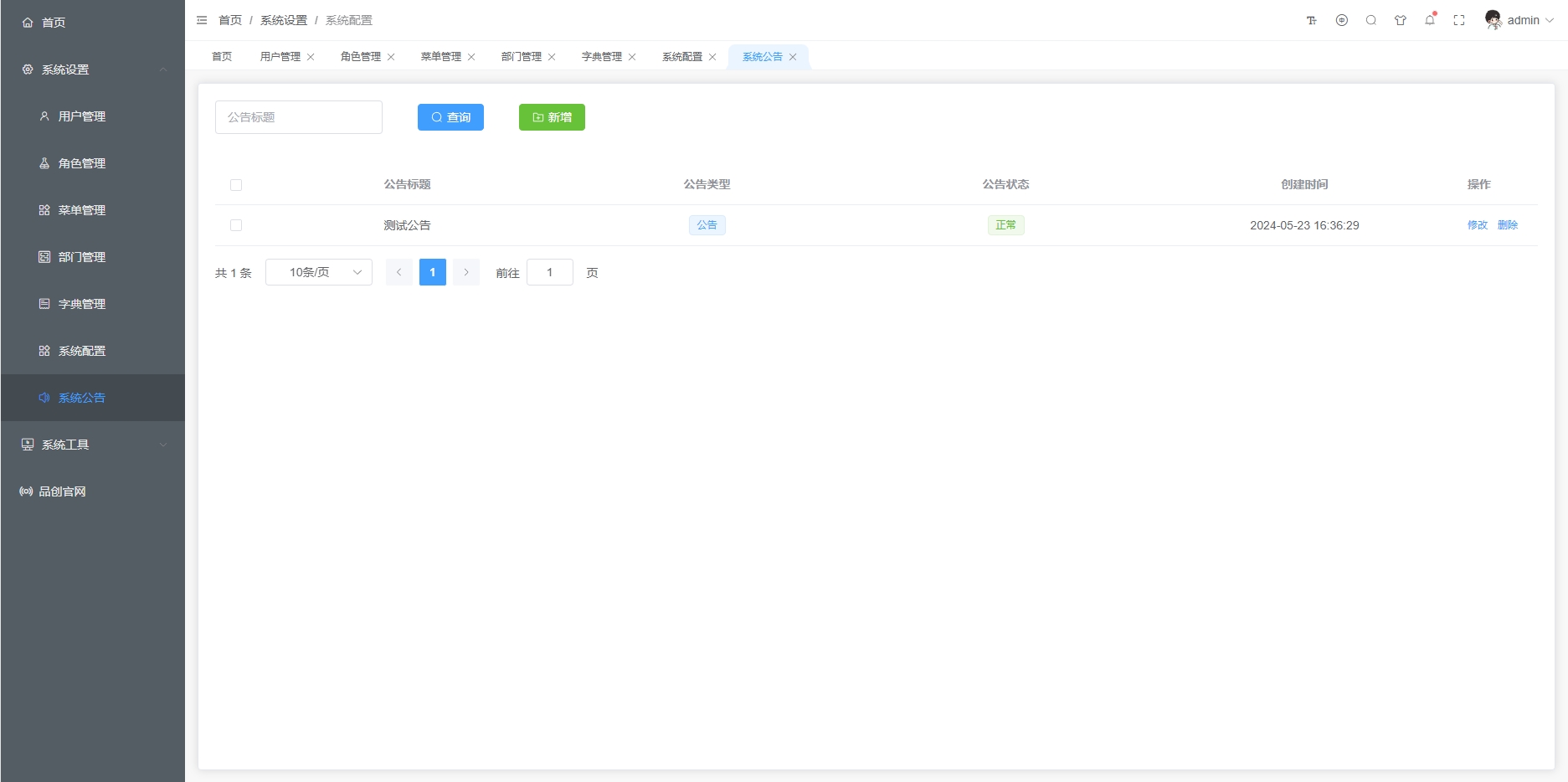Collapse the 系统设置 sidebar menu
The height and width of the screenshot is (782, 1568).
click(x=92, y=69)
